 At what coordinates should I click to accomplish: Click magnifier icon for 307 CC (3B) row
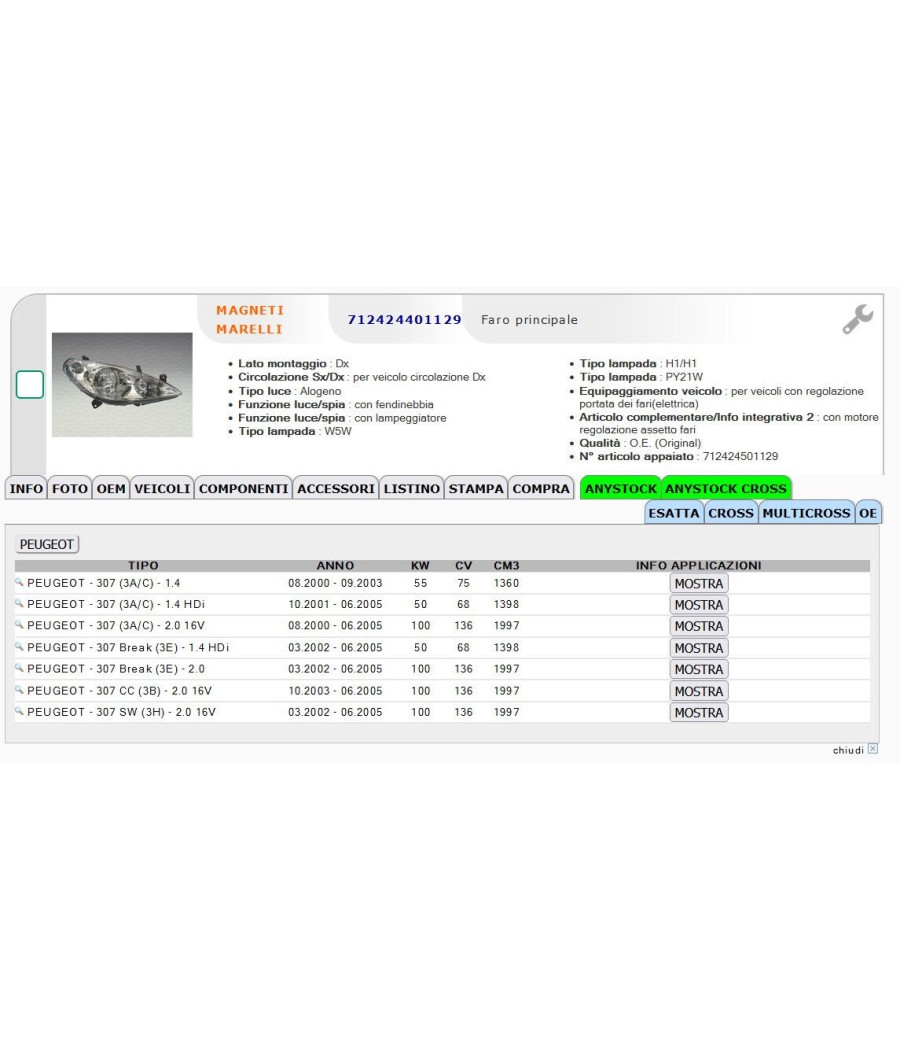click(x=19, y=690)
